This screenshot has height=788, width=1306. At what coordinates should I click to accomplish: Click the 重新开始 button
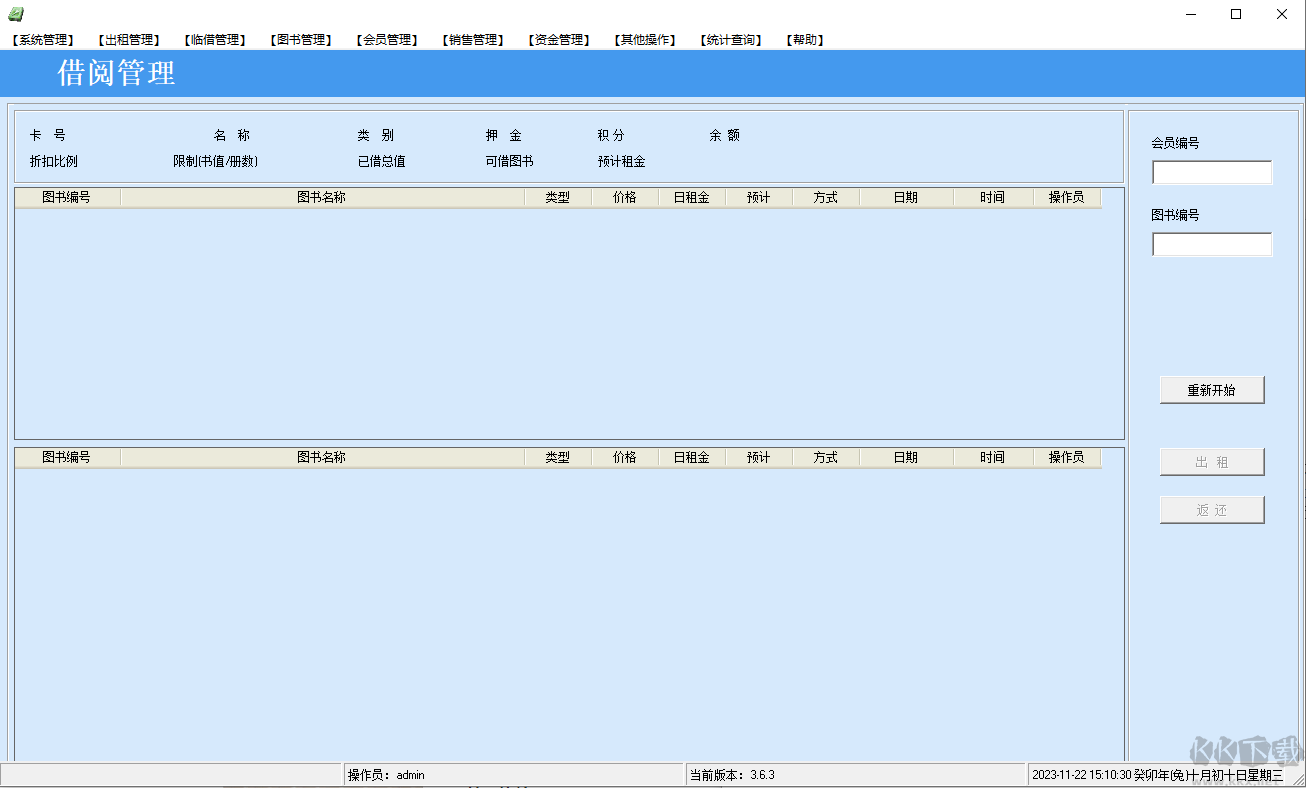tap(1211, 389)
